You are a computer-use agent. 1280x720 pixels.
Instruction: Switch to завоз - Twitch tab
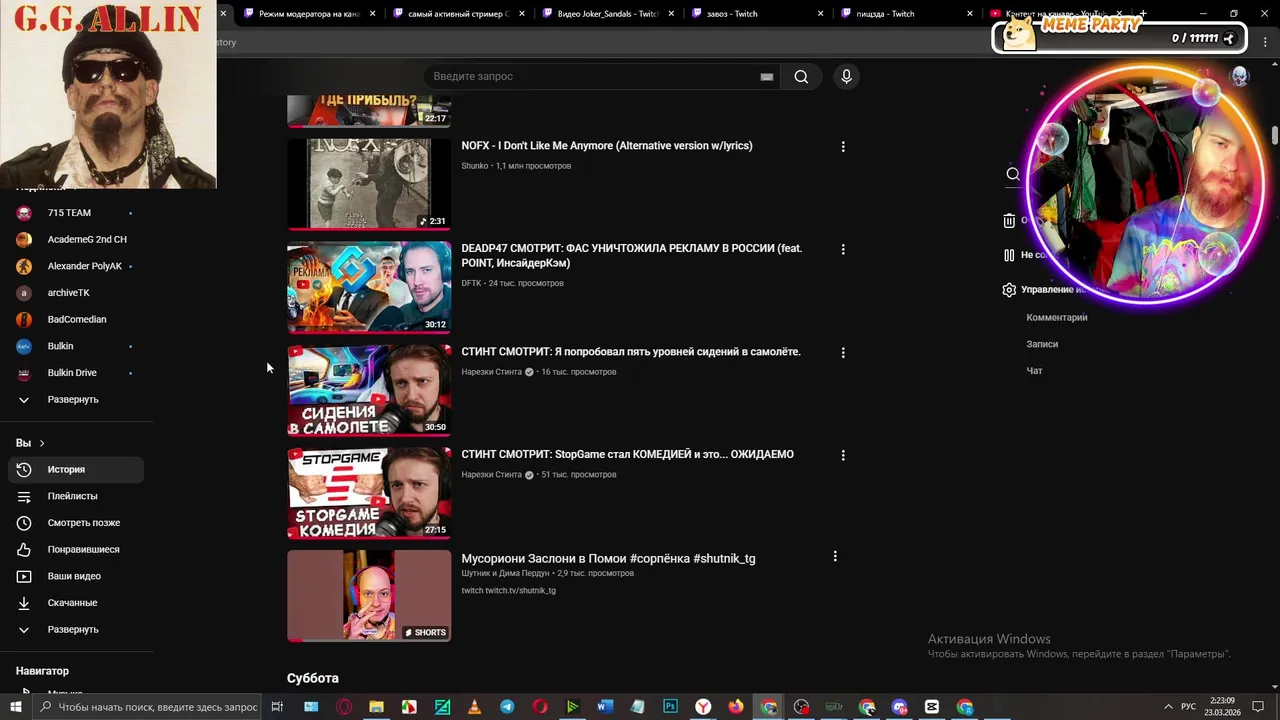point(757,14)
